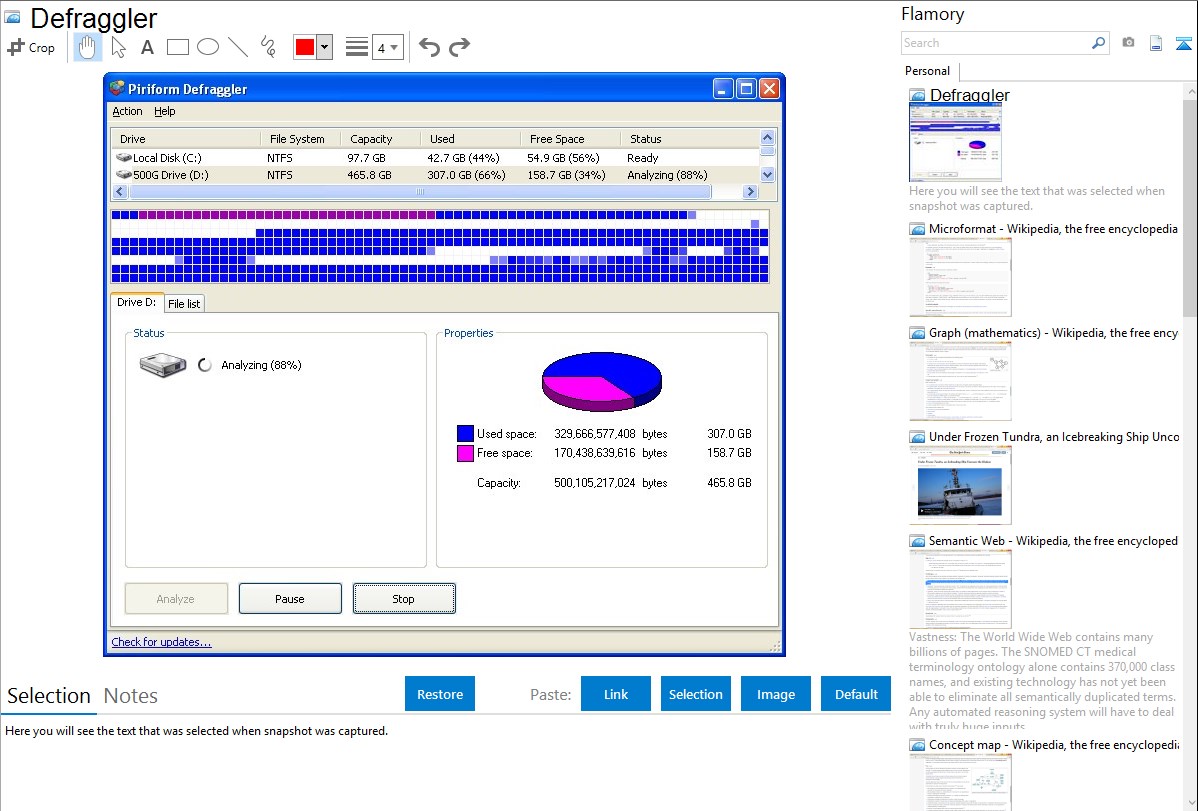This screenshot has height=811, width=1198.
Task: Switch to the Selection tab
Action: [x=49, y=696]
